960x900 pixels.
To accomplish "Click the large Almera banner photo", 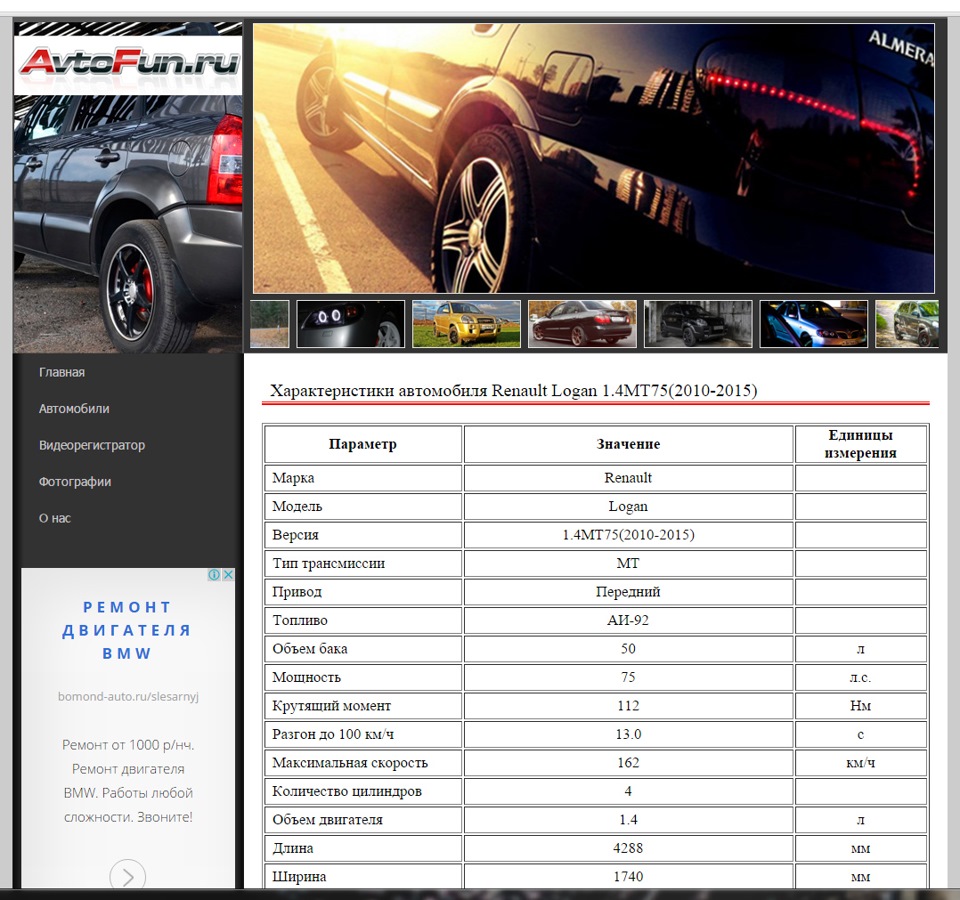I will coord(593,159).
